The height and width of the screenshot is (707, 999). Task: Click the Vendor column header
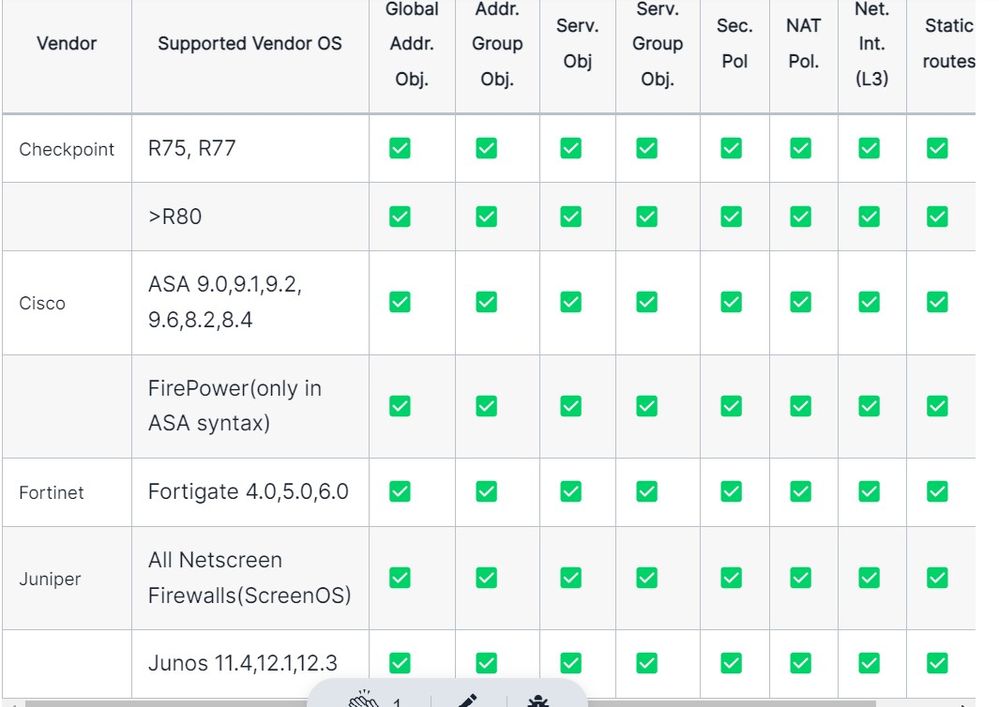click(66, 44)
